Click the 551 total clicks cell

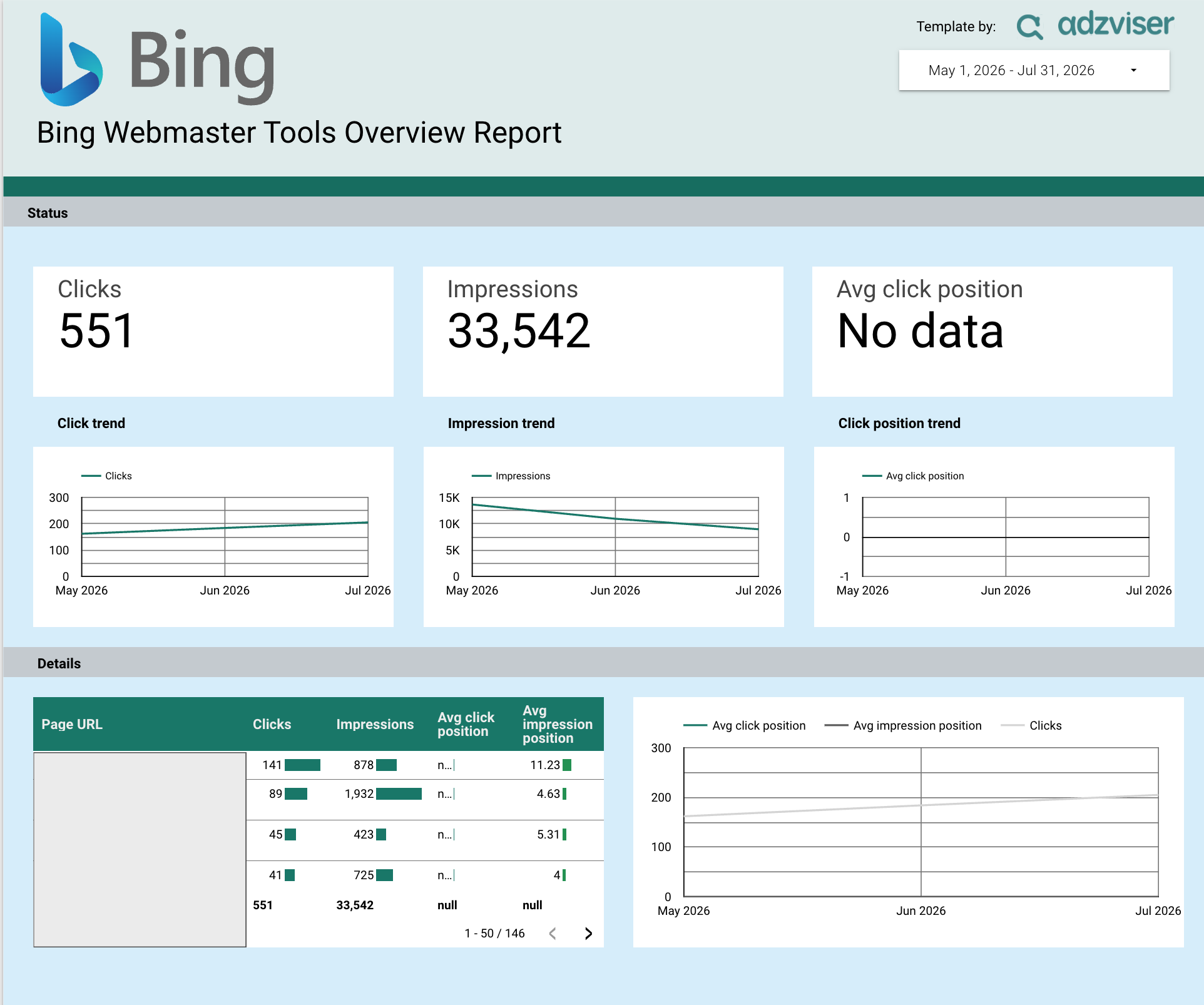click(263, 905)
